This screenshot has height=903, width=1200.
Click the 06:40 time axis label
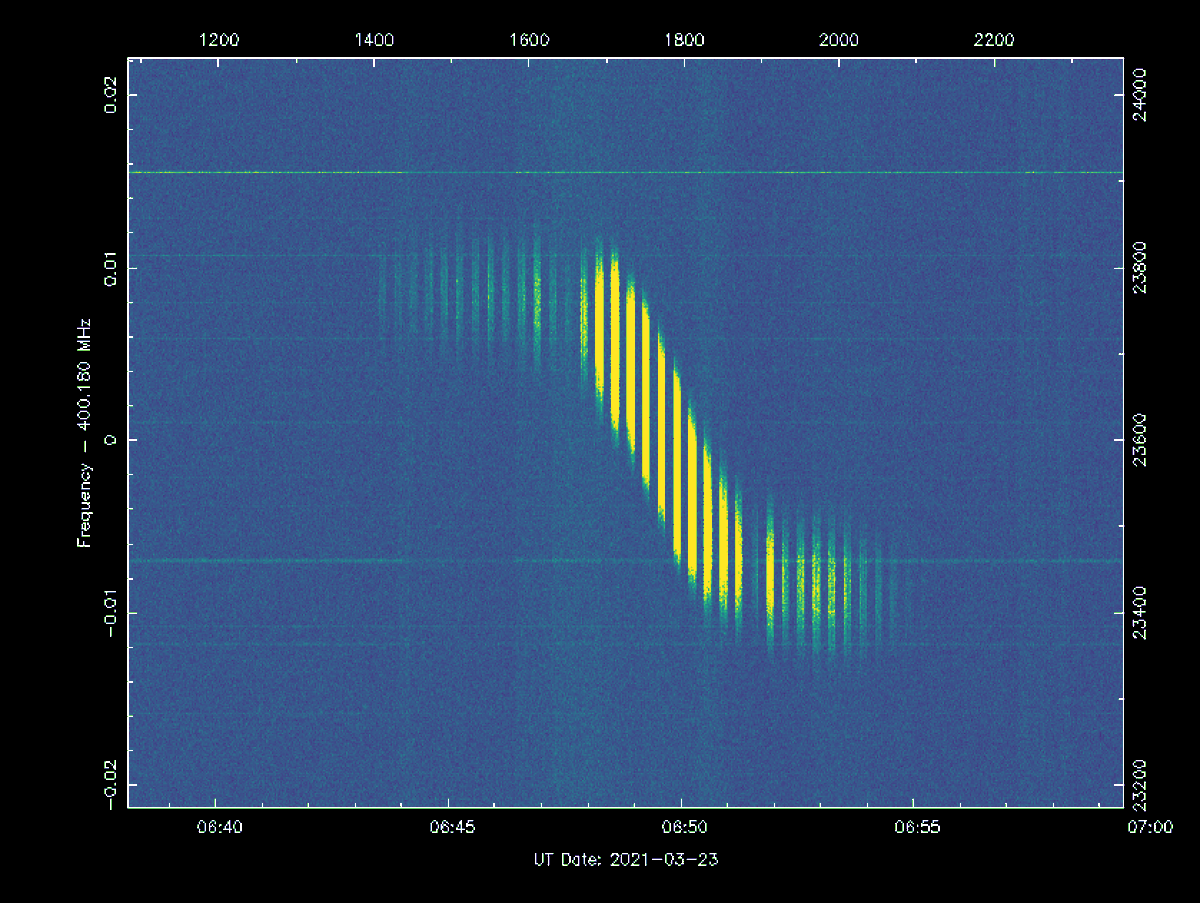218,828
